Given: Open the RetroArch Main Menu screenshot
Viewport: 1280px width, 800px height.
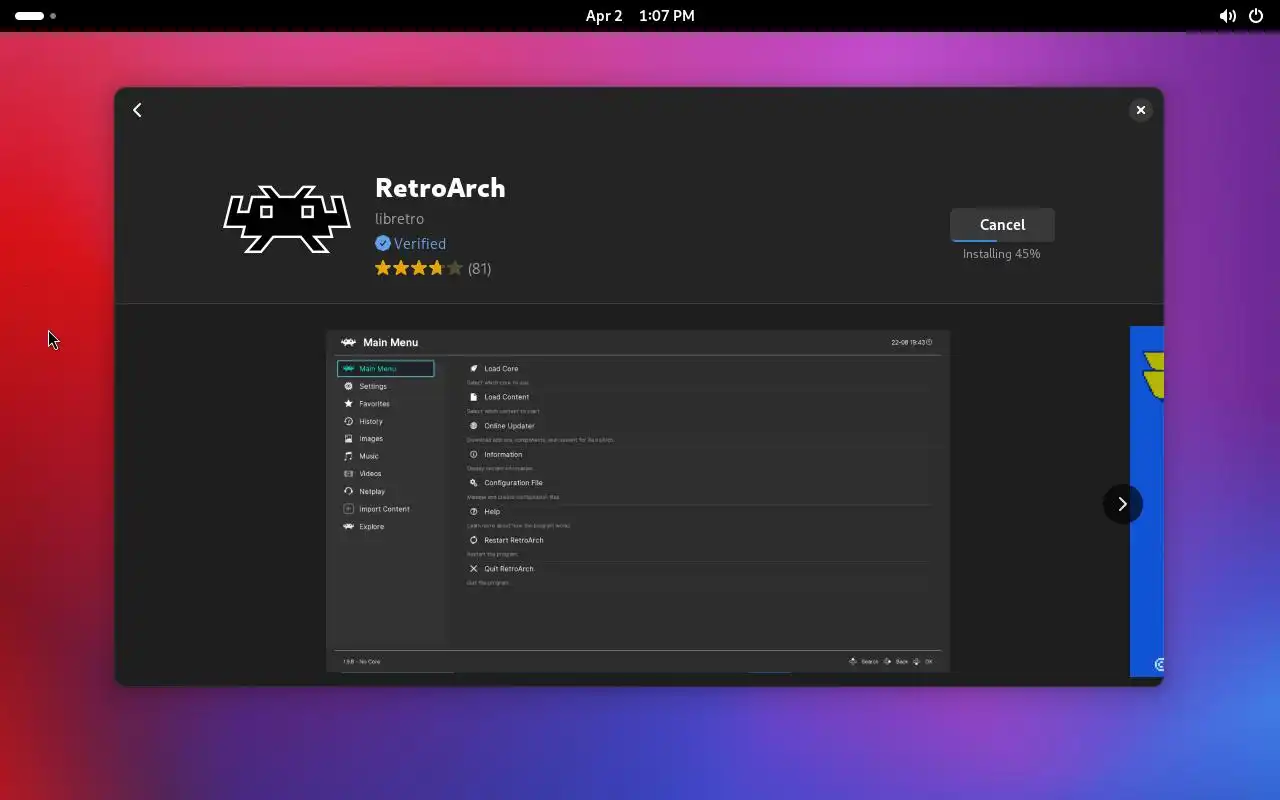Looking at the screenshot, I should [638, 501].
